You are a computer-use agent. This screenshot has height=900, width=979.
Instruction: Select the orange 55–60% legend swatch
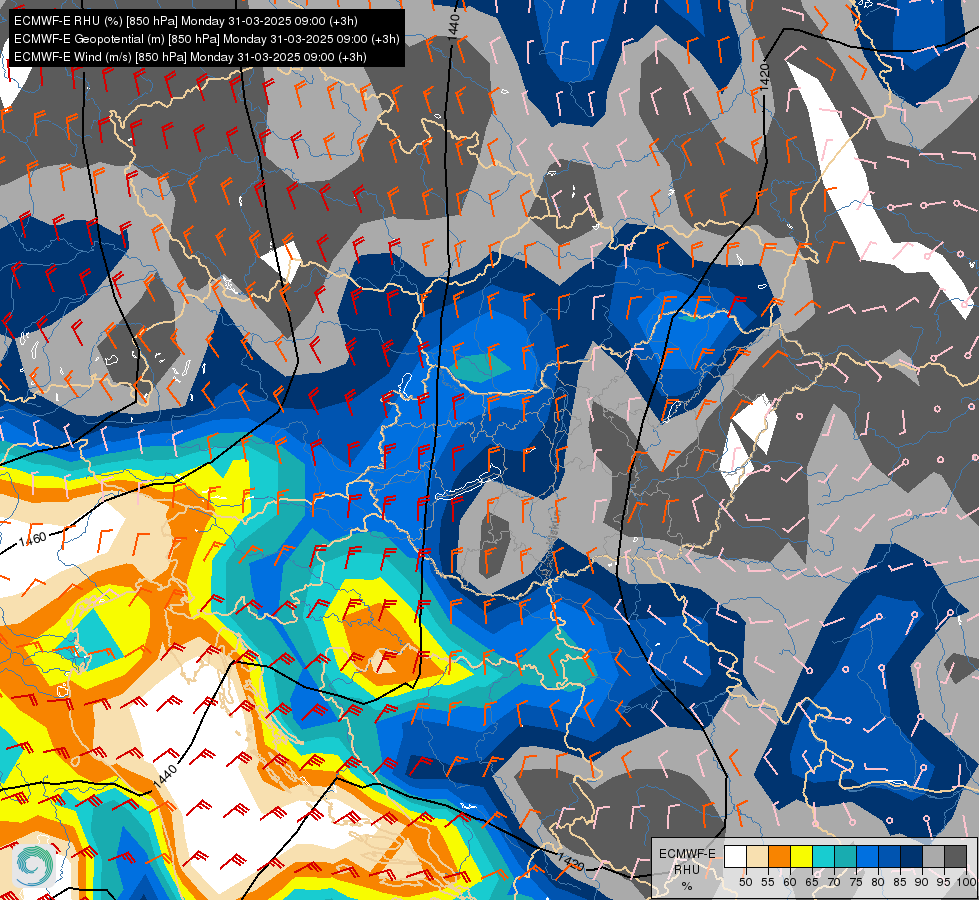[x=779, y=856]
